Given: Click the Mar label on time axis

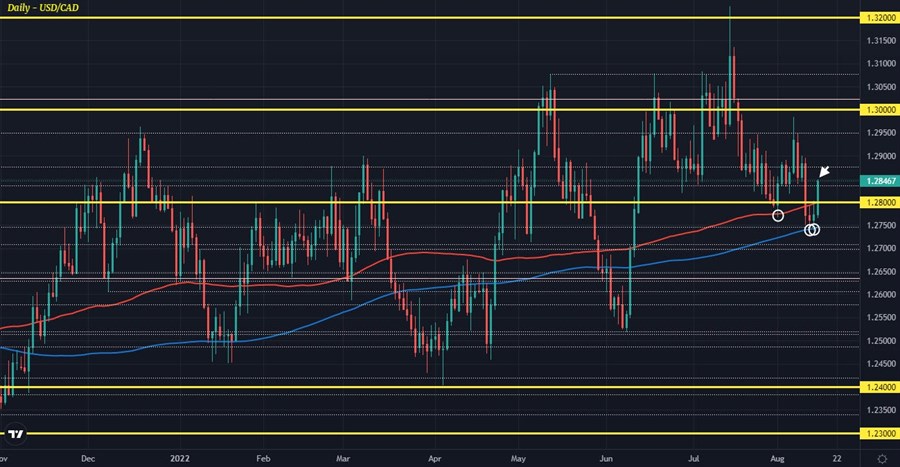Looking at the screenshot, I should click(343, 458).
